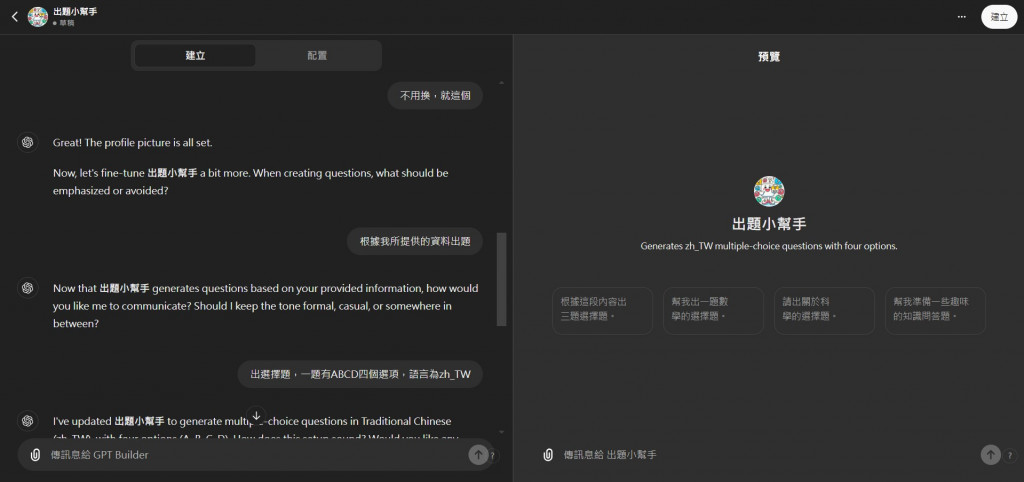Click preview avatar image of 出題小幫手

769,191
